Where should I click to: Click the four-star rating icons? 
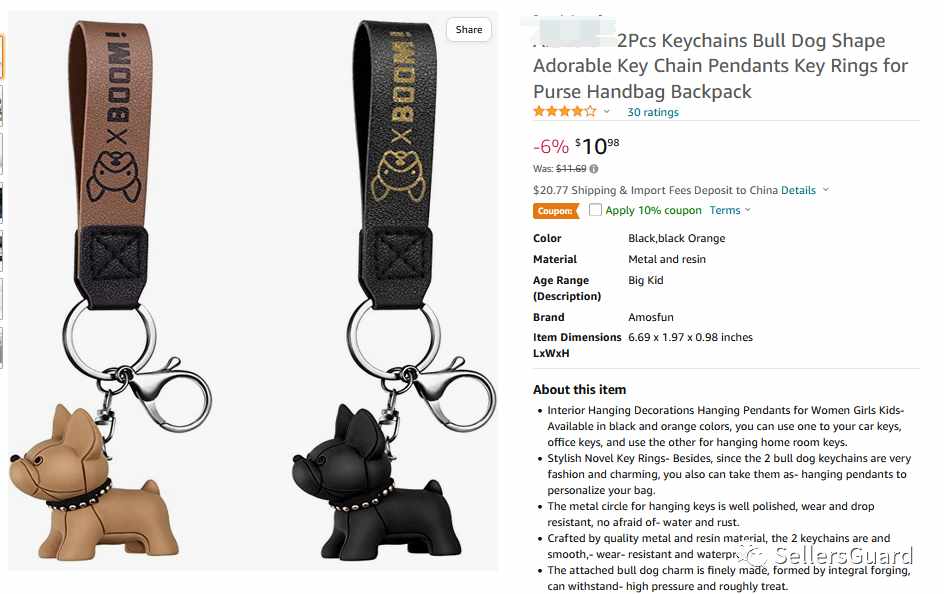point(564,111)
